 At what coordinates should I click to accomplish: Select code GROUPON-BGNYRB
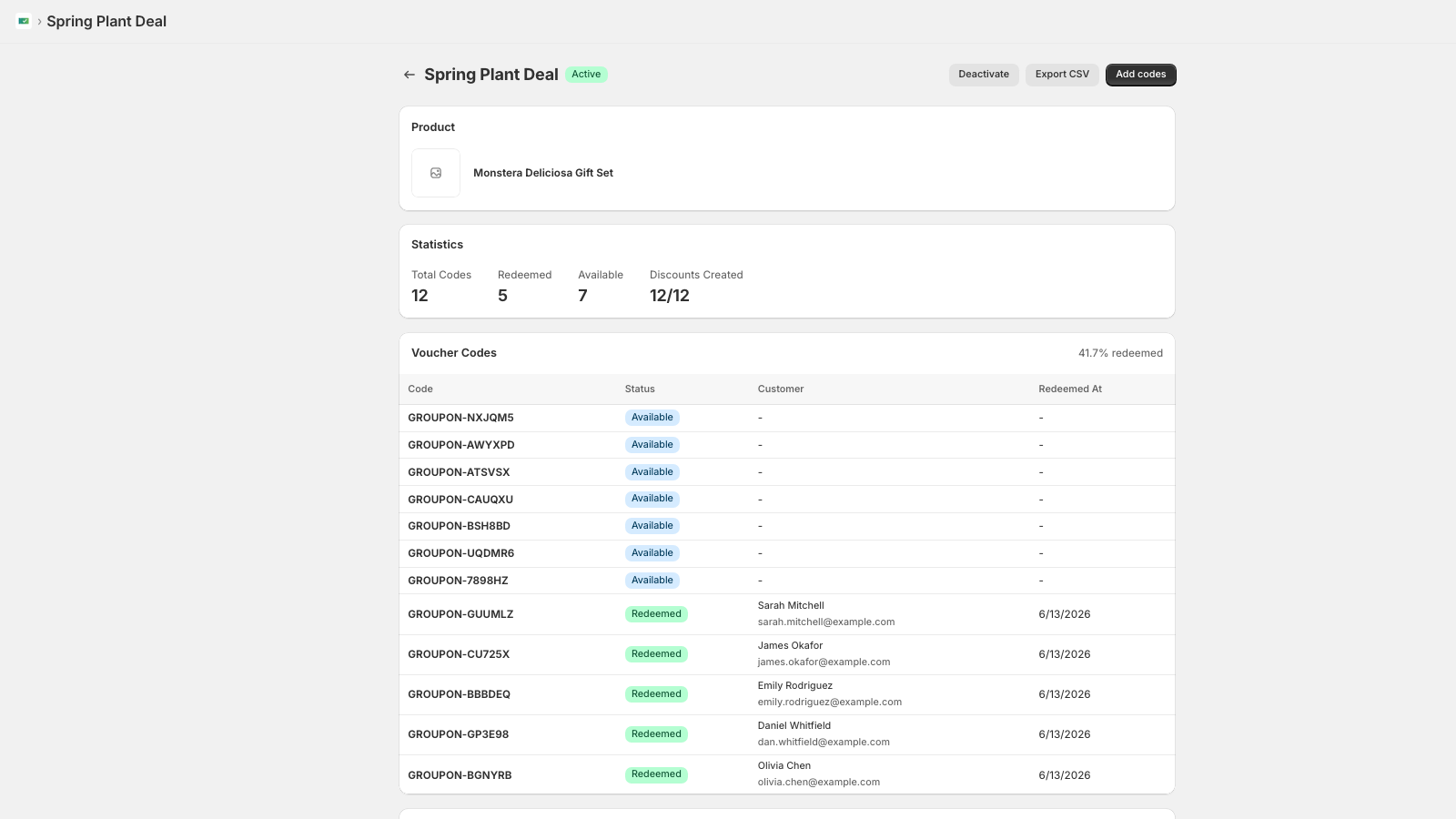tap(460, 775)
